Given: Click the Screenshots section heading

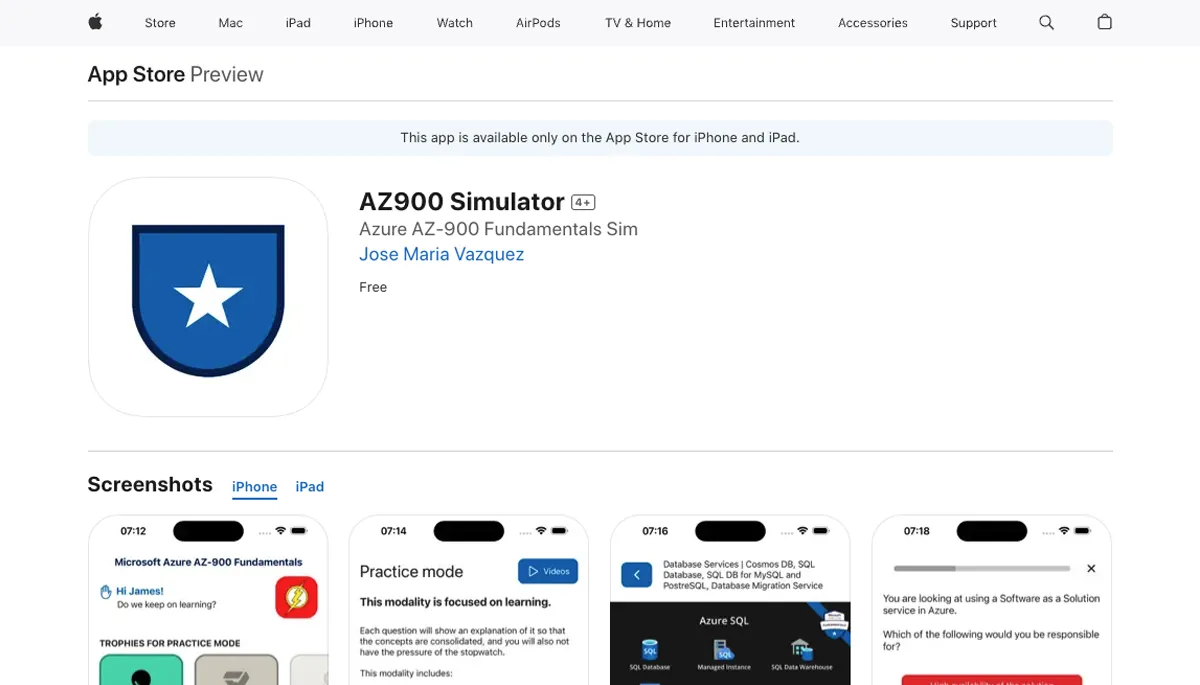Looking at the screenshot, I should click(x=150, y=484).
